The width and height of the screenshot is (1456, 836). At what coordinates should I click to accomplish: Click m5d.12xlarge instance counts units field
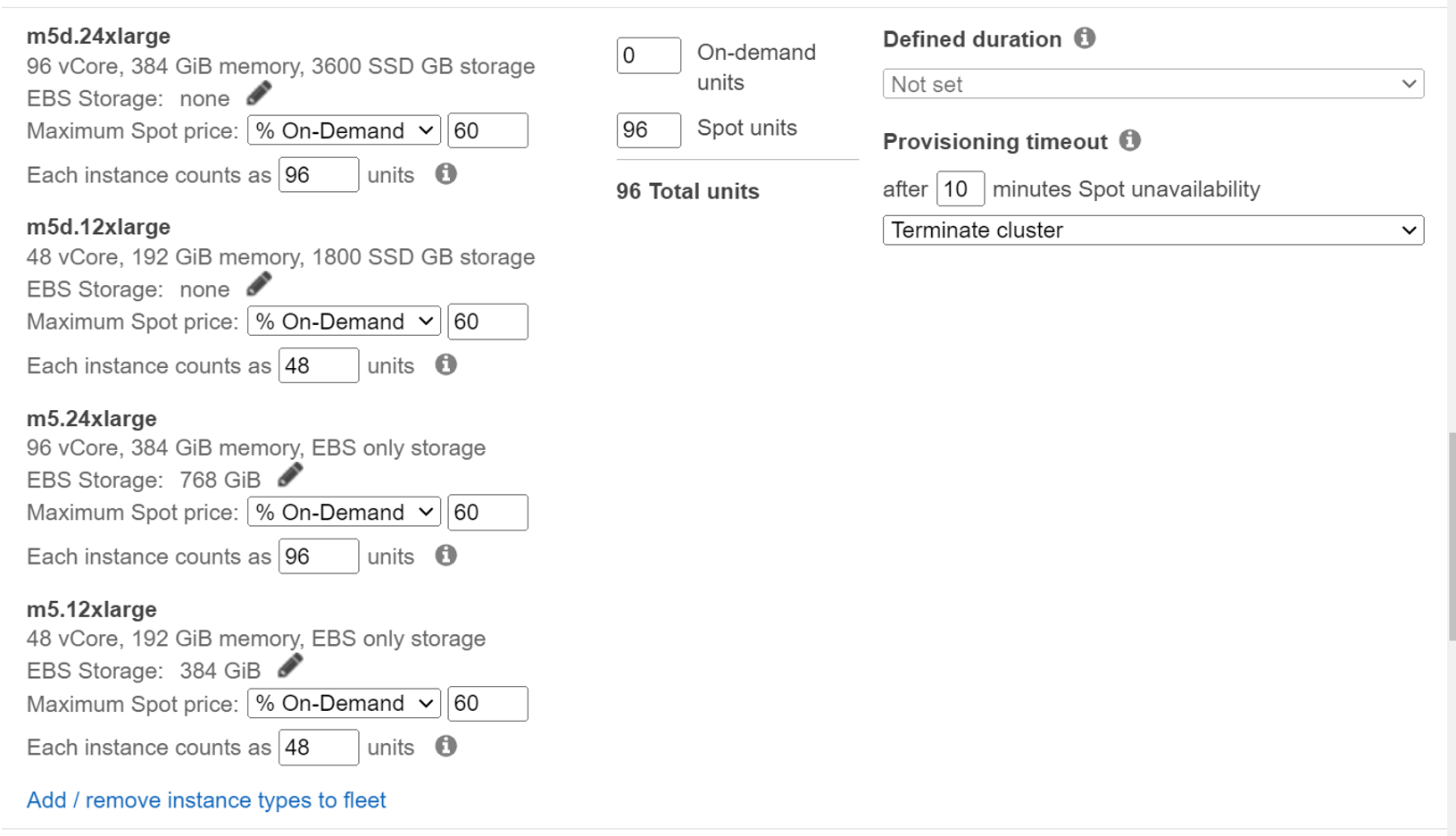click(319, 366)
